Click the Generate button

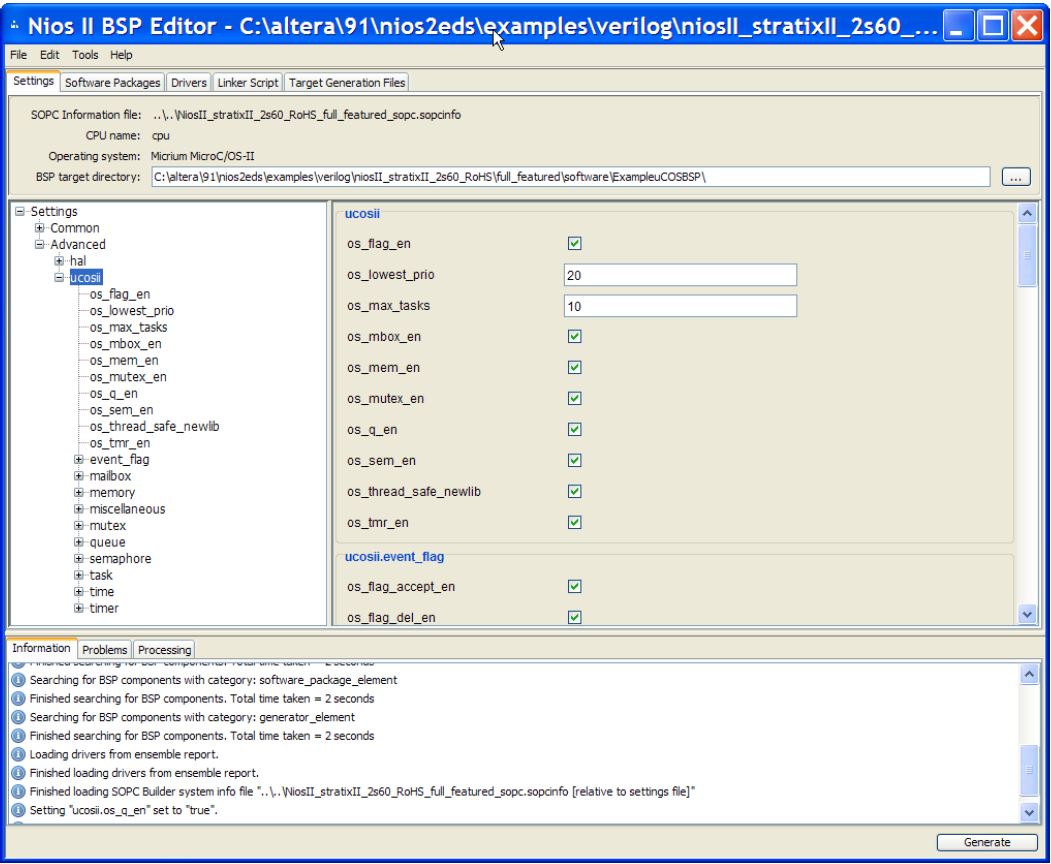click(x=986, y=842)
